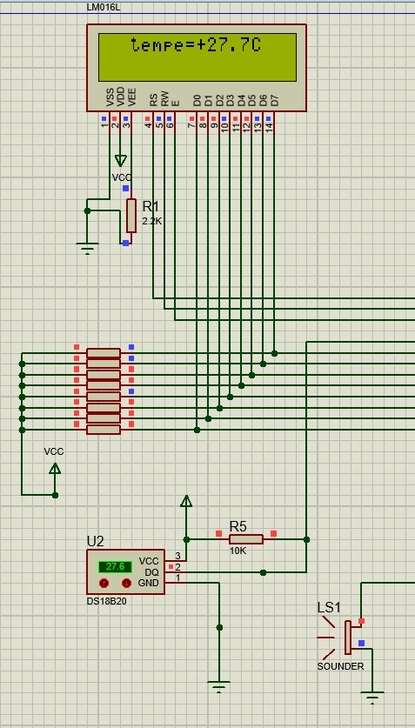Screen dimensions: 415x728
Task: Click the VCC text label under LCD power arrow
Action: tap(121, 177)
